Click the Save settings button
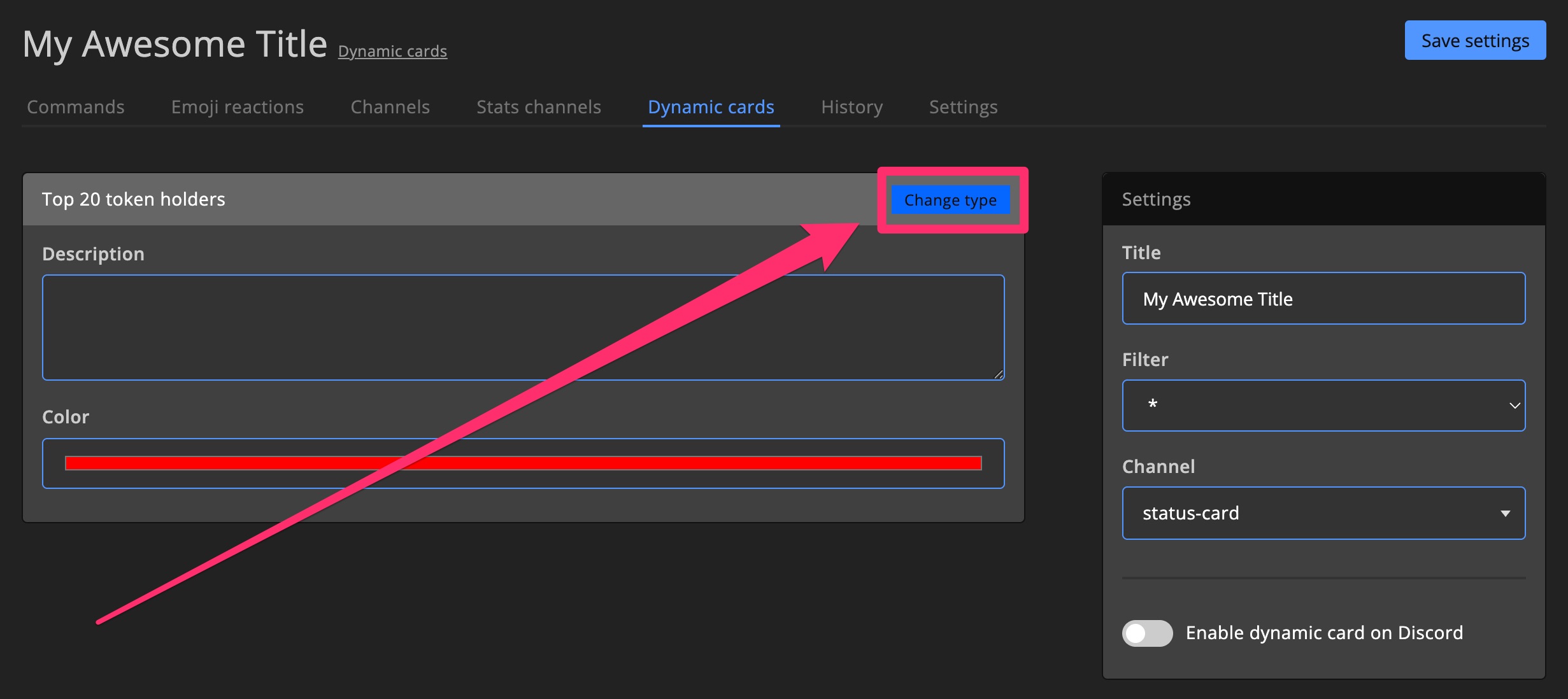1568x699 pixels. pyautogui.click(x=1474, y=41)
